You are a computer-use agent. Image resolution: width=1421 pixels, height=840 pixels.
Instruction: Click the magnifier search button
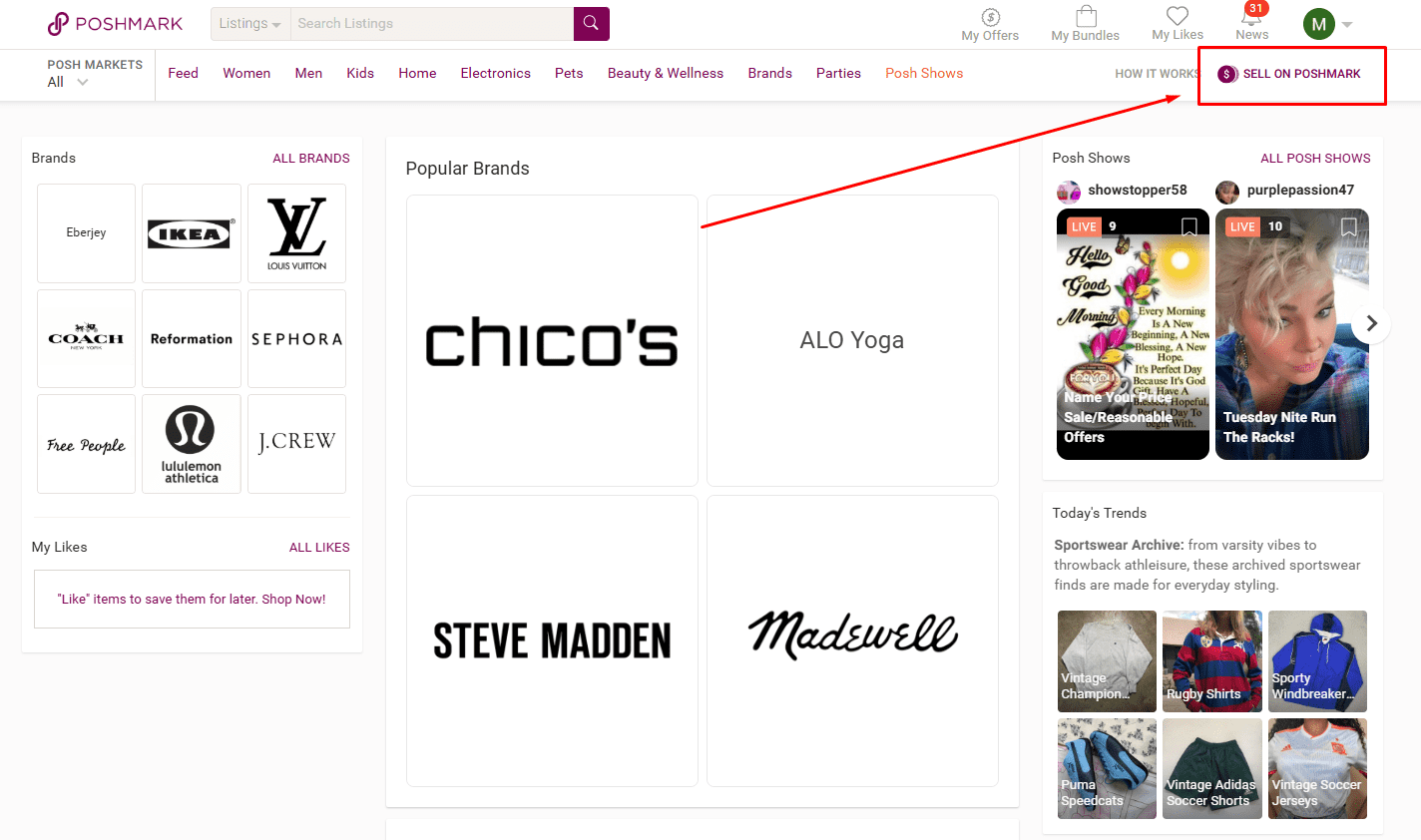click(591, 23)
